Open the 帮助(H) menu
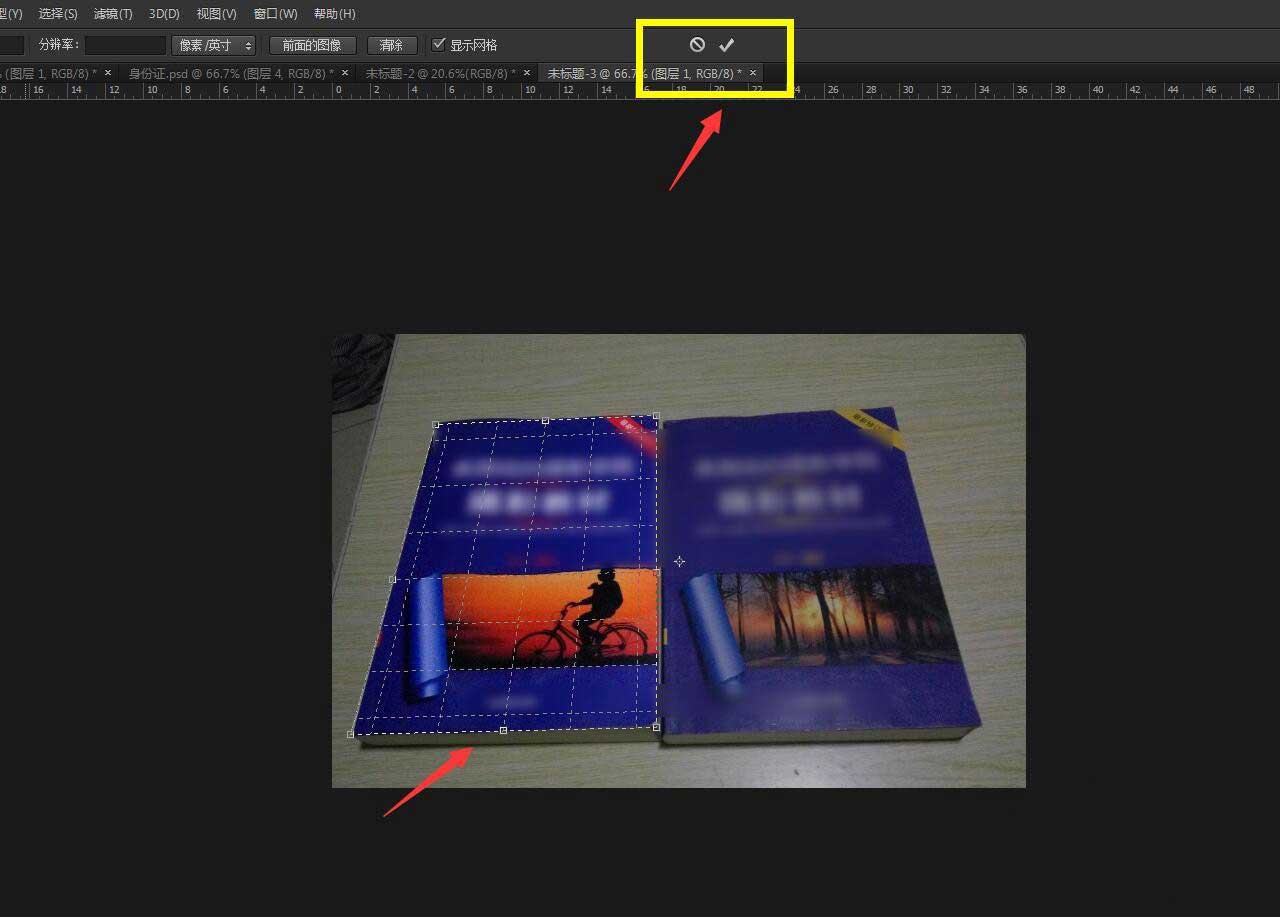Screen dimensions: 1280x917 335,14
